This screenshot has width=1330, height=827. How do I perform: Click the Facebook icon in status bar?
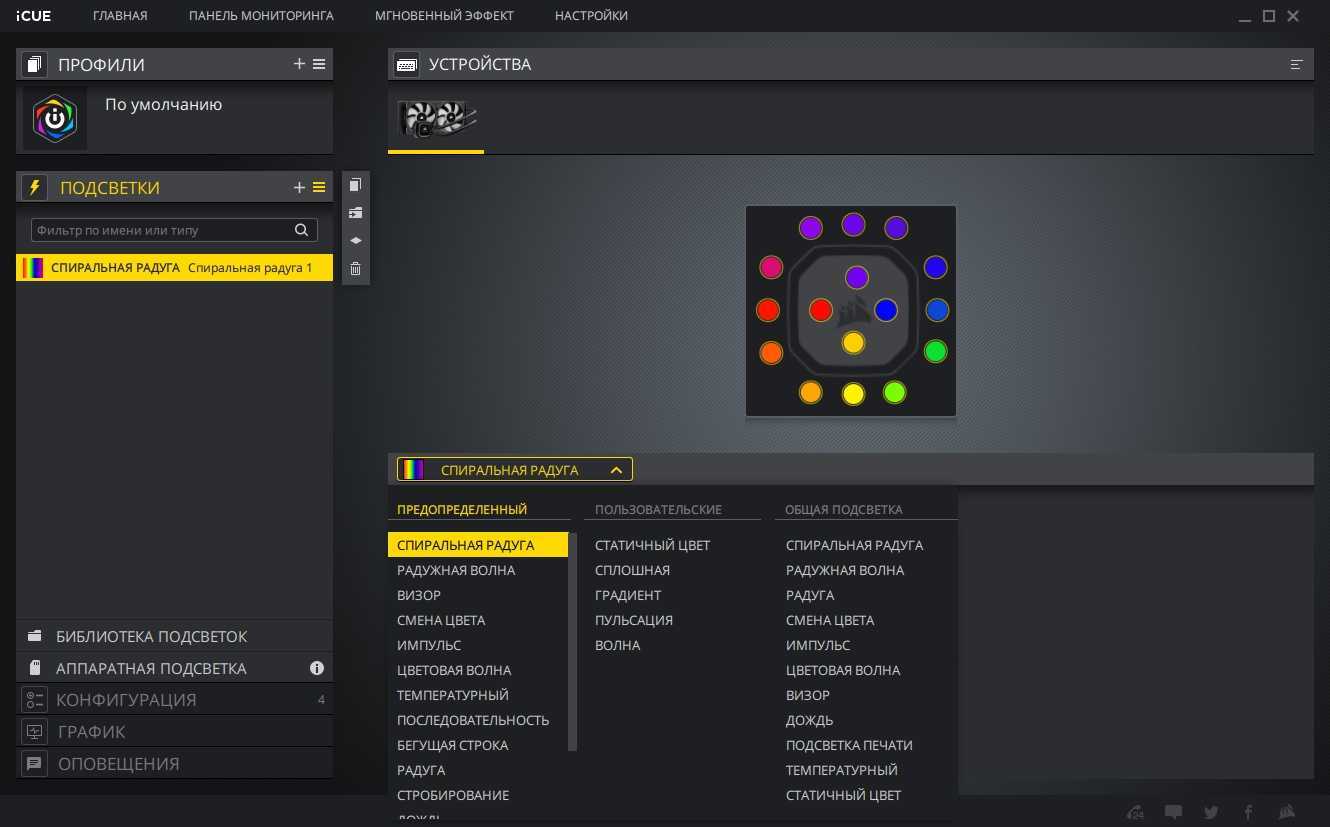coord(1248,812)
